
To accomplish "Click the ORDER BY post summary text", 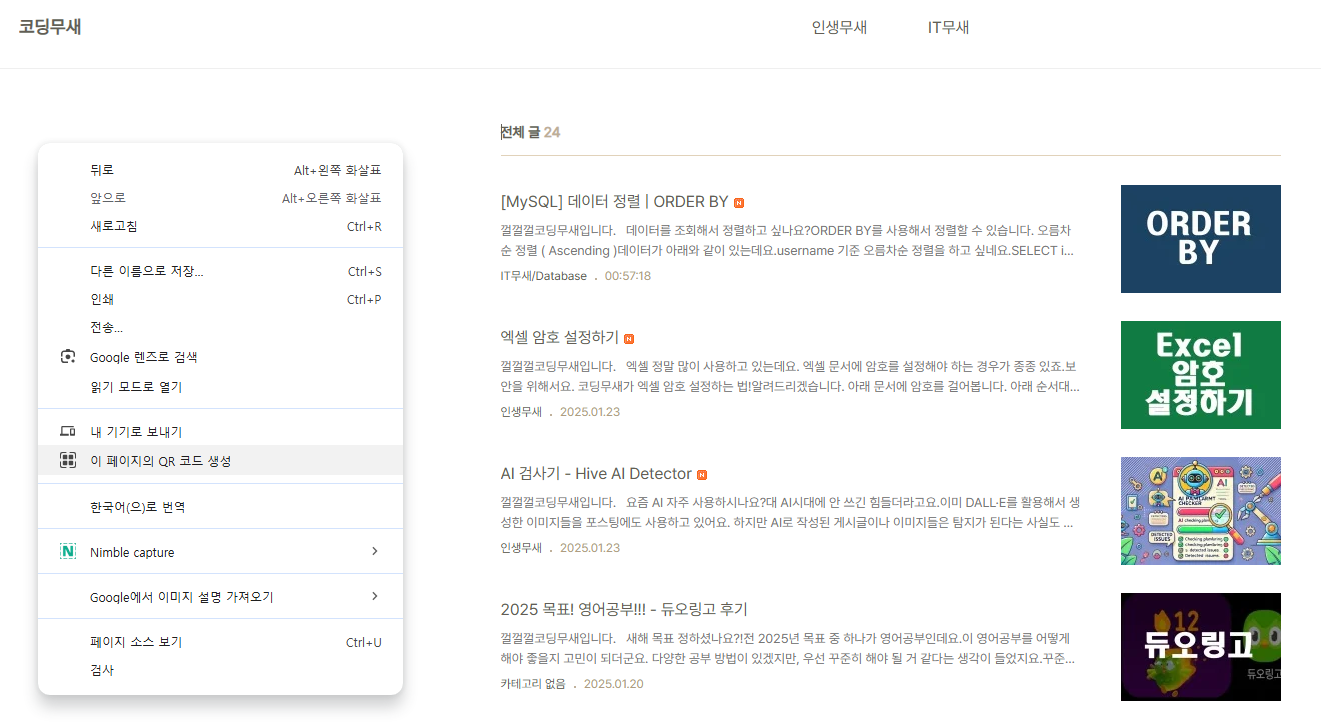I will [x=790, y=240].
